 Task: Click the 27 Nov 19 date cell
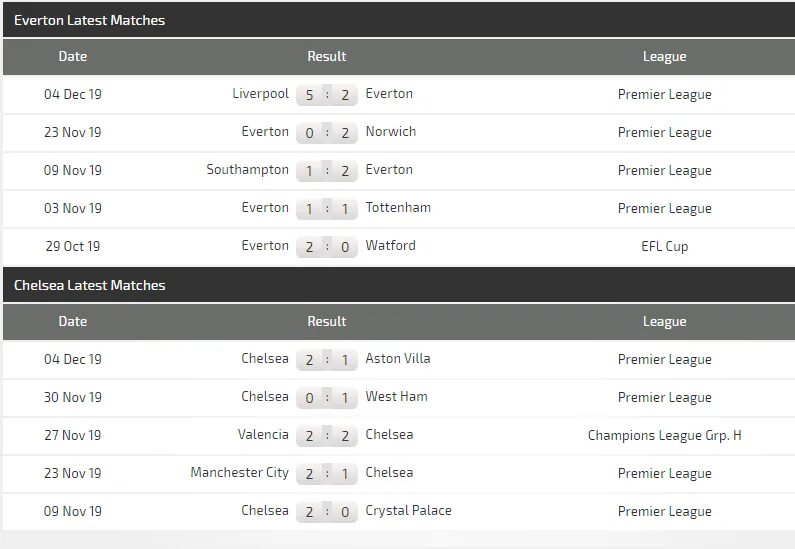click(73, 435)
